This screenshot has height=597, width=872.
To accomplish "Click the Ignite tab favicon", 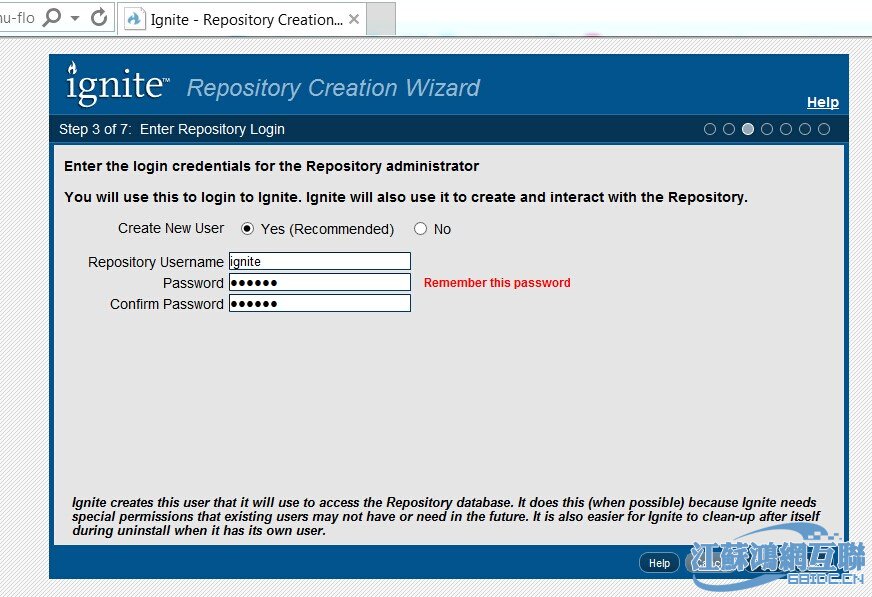I will coord(134,19).
